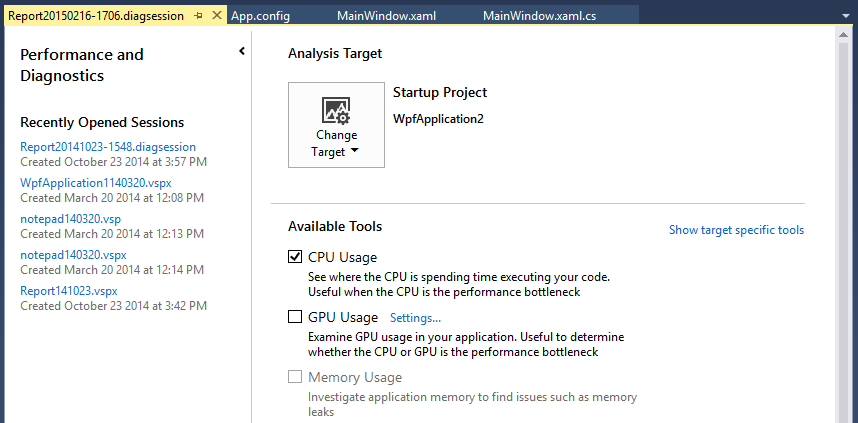This screenshot has width=858, height=423.
Task: Switch to the App.config tab
Action: 260,16
